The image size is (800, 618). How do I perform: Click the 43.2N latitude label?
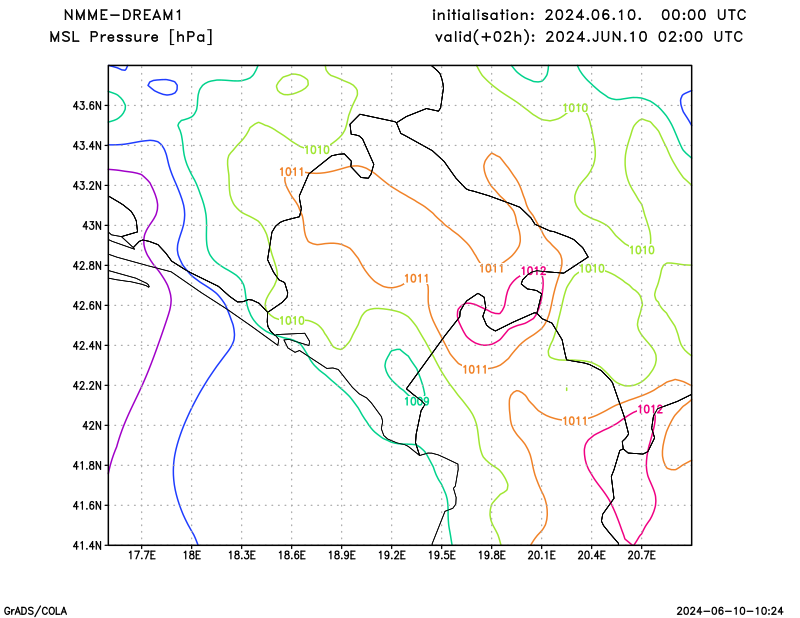pyautogui.click(x=87, y=185)
